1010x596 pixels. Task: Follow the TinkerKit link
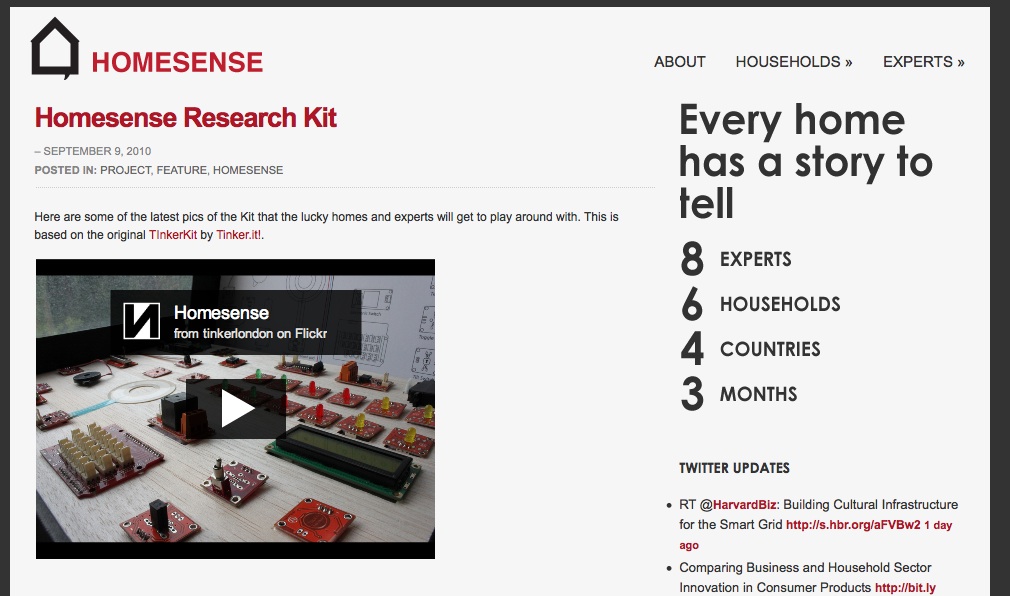point(172,235)
